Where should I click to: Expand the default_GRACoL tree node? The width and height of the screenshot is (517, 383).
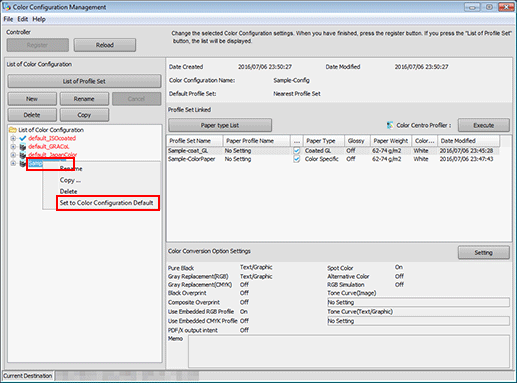(x=13, y=147)
